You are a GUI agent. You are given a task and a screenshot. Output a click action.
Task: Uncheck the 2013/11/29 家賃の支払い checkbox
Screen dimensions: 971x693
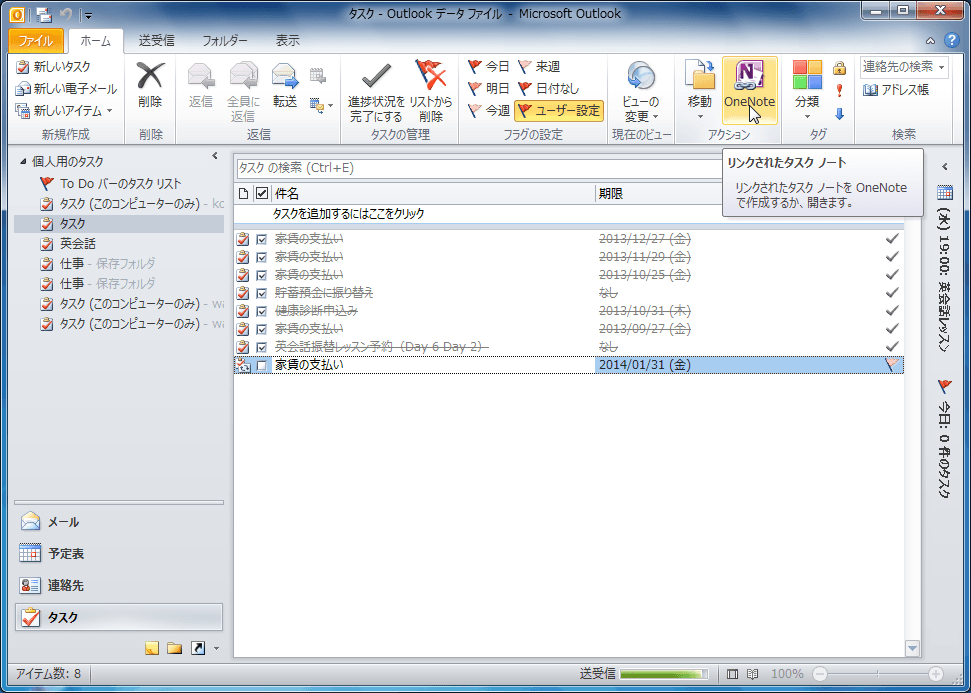point(261,256)
